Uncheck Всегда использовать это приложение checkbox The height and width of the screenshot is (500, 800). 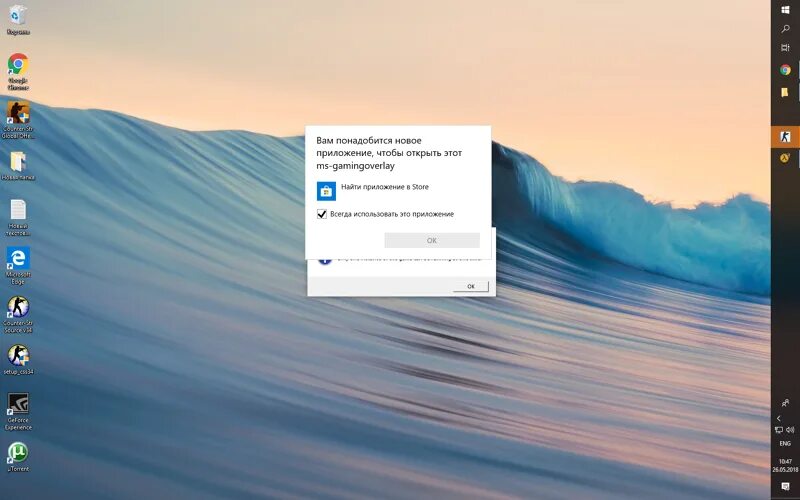coord(322,214)
